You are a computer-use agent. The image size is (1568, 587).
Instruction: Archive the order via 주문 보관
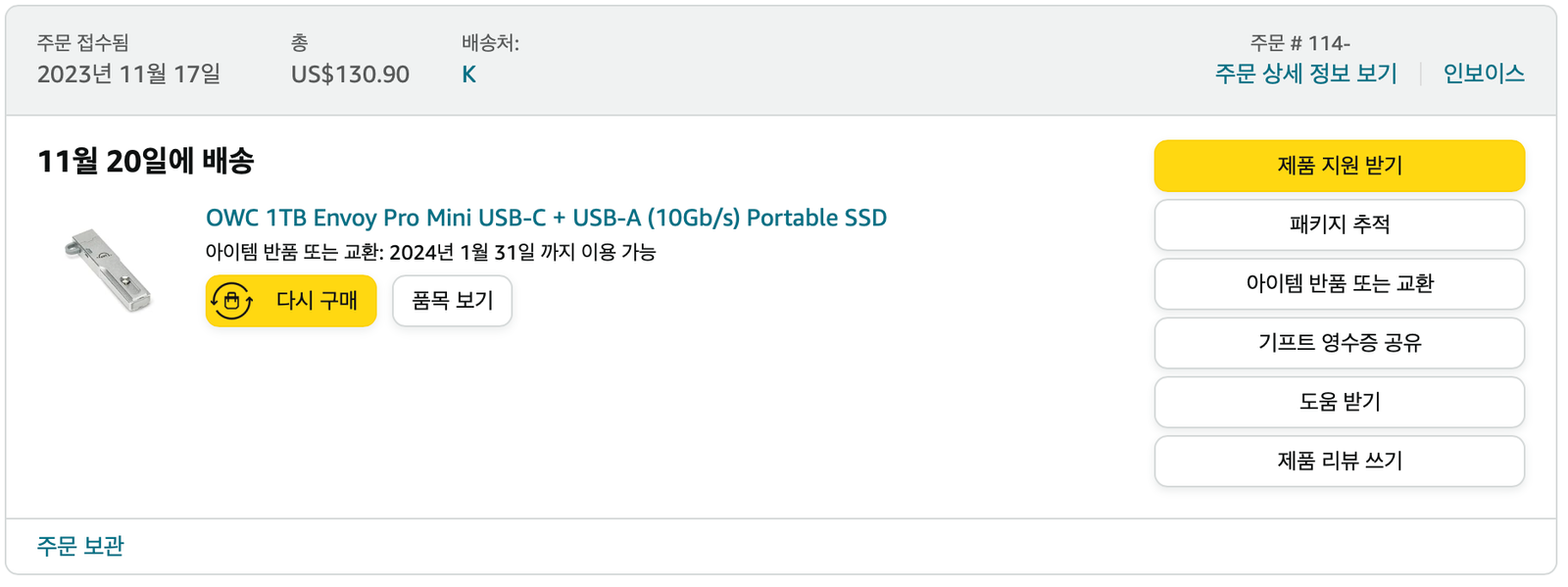(x=80, y=546)
